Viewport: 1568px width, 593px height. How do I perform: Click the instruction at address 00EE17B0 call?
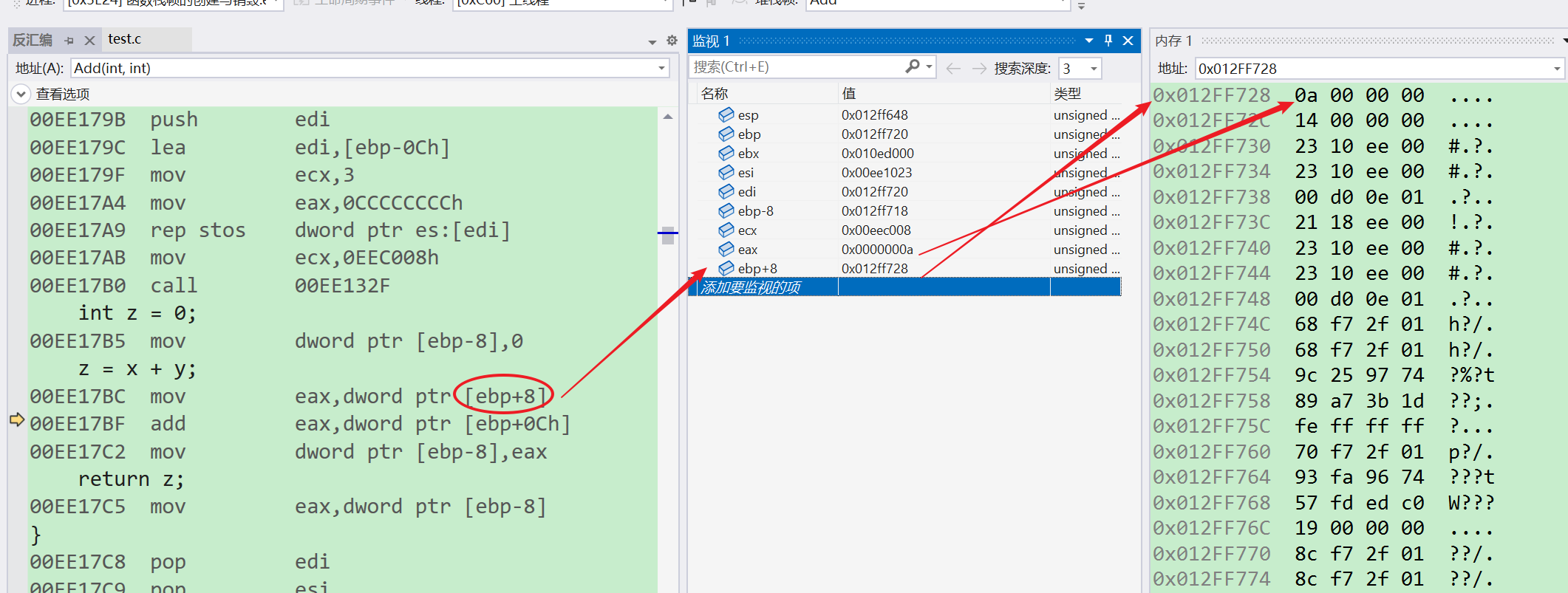(x=210, y=286)
